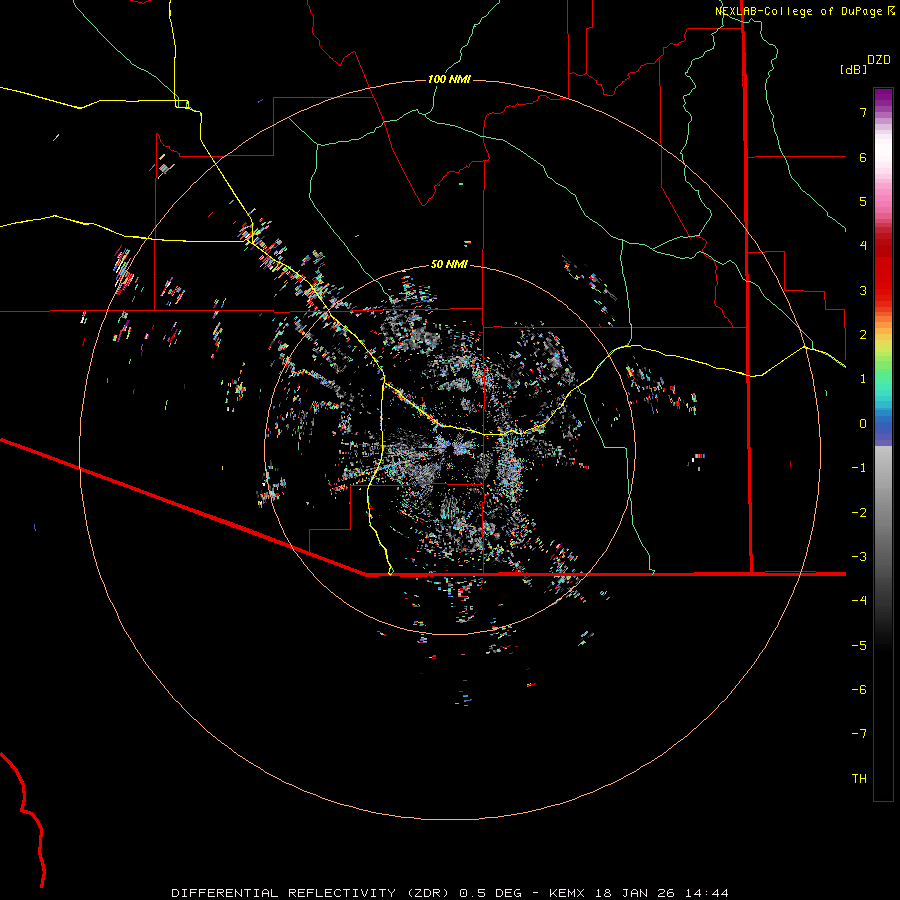Click the NEXLAB-College of DuPage text
The height and width of the screenshot is (900, 900).
[799, 10]
